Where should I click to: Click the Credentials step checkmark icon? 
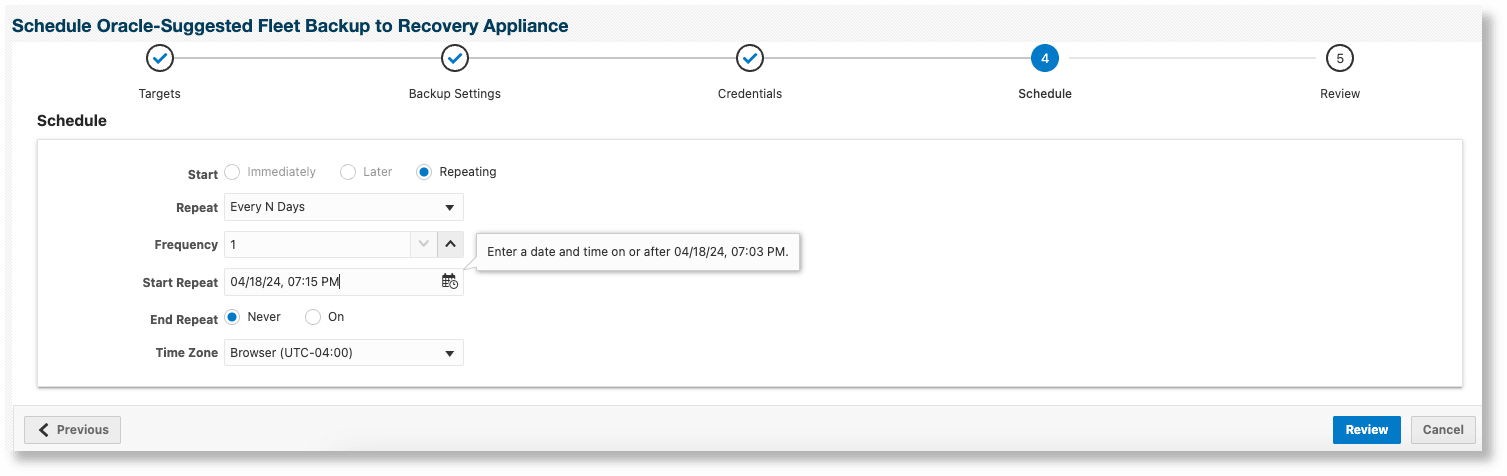(750, 59)
